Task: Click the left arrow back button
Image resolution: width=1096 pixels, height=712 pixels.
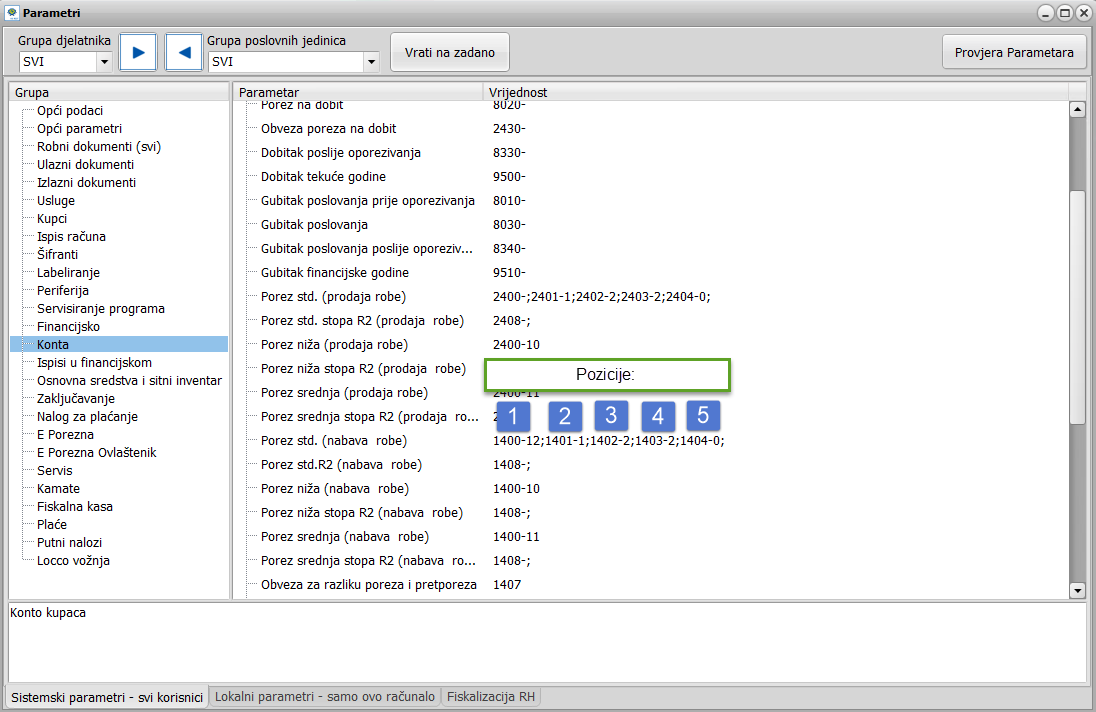Action: coord(184,52)
